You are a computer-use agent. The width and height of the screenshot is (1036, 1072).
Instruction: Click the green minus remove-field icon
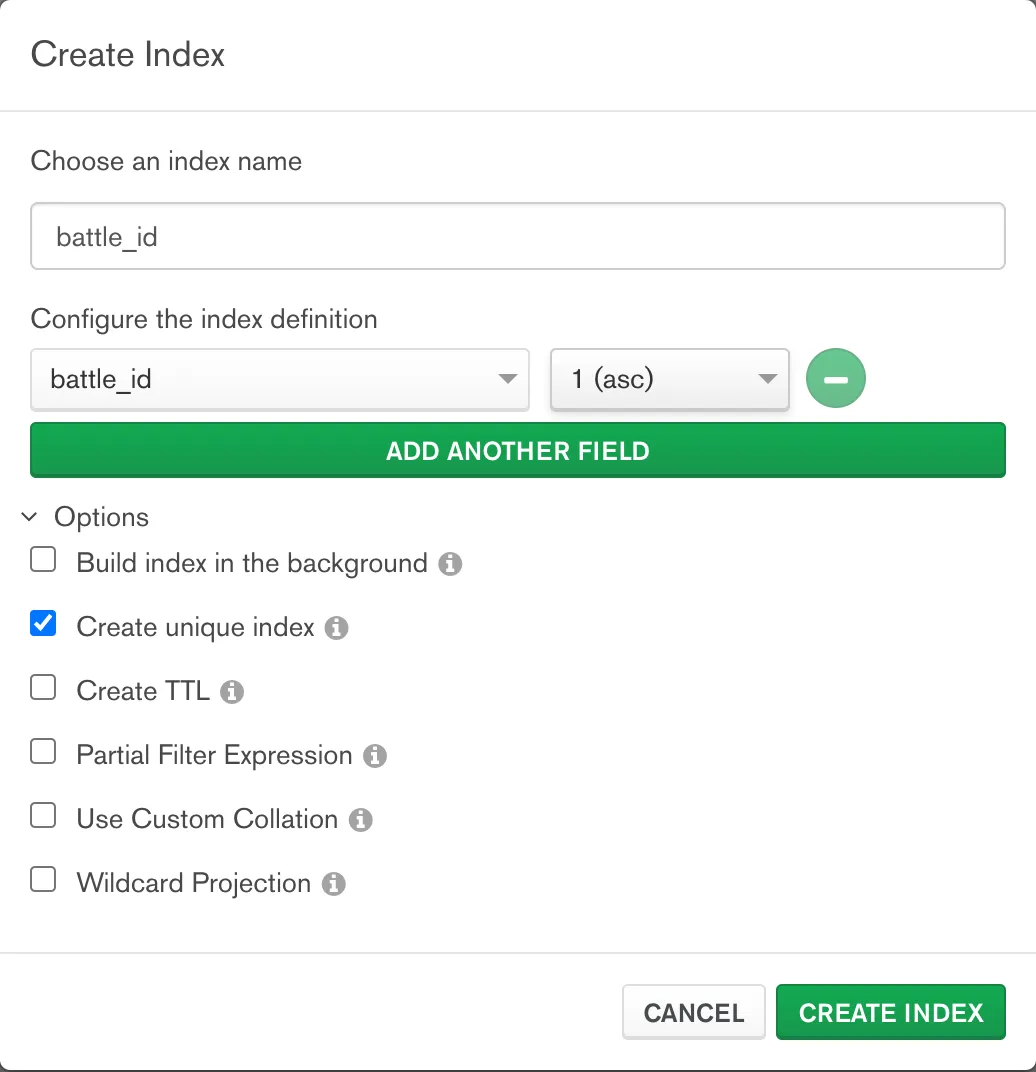tap(836, 378)
